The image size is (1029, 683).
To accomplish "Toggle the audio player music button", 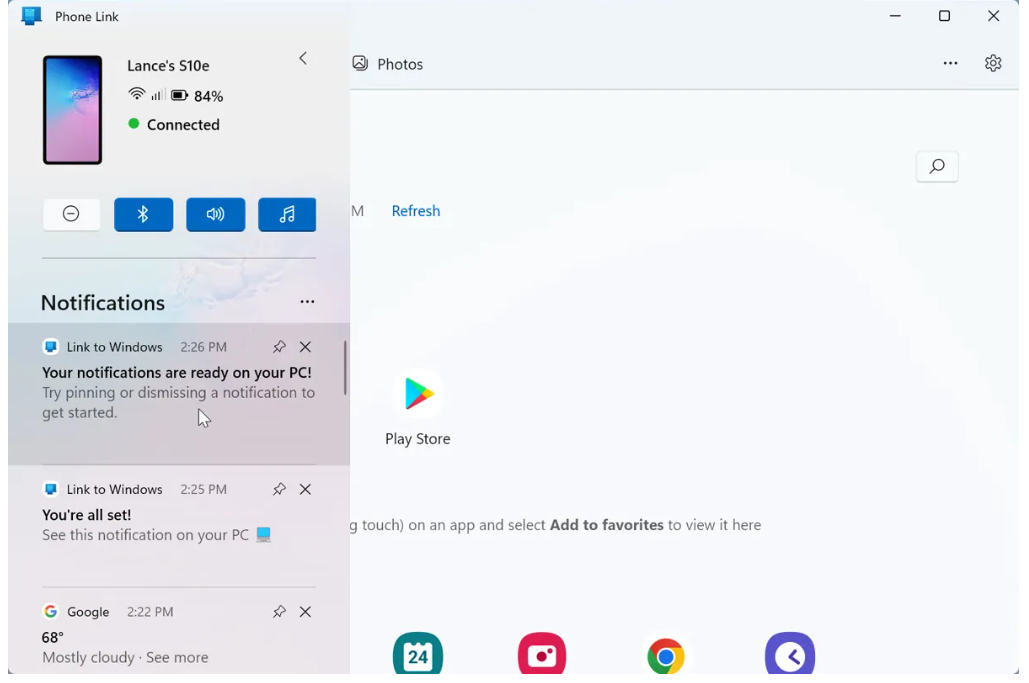I will (287, 214).
